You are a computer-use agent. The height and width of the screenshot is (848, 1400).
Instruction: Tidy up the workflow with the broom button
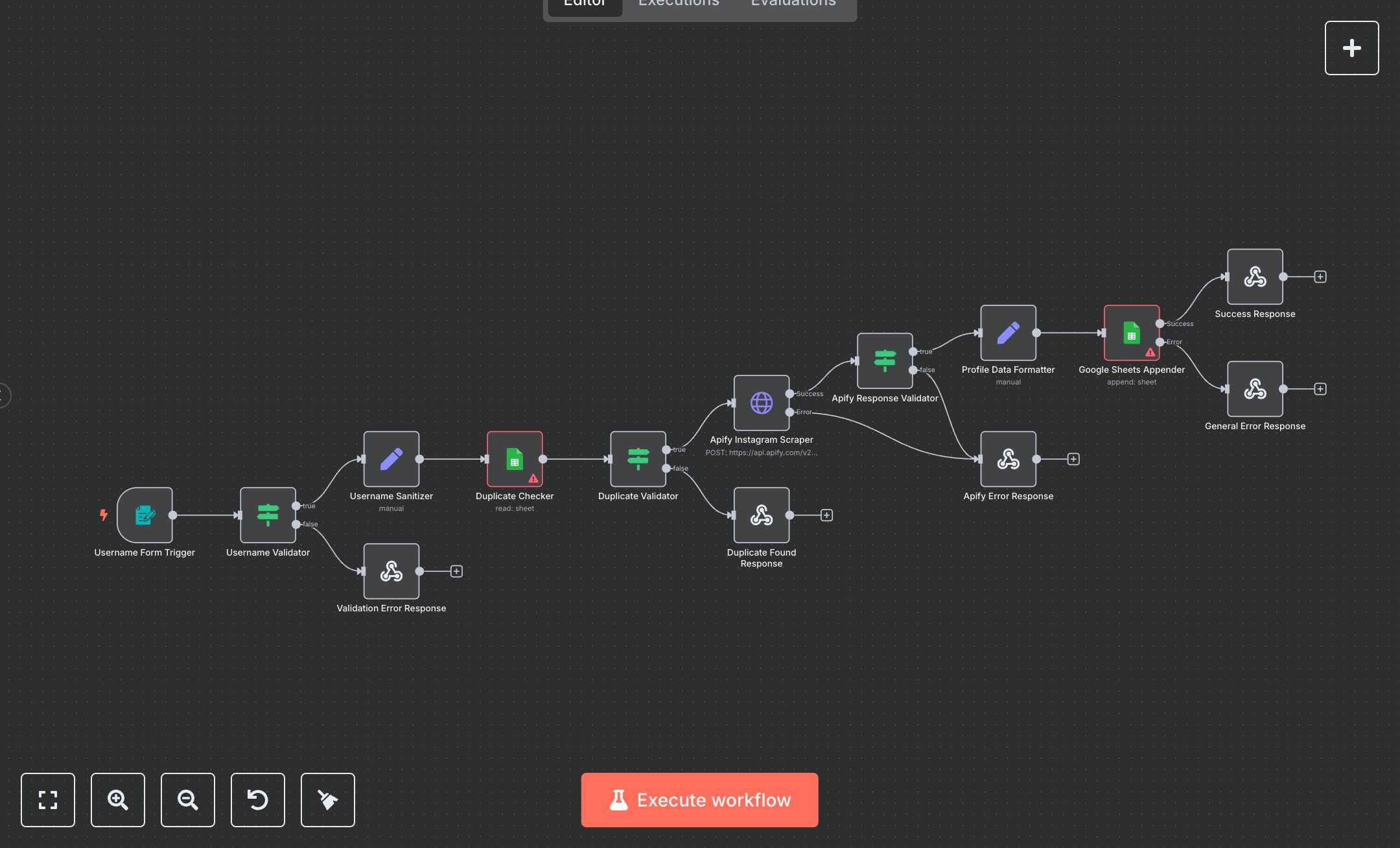tap(328, 799)
